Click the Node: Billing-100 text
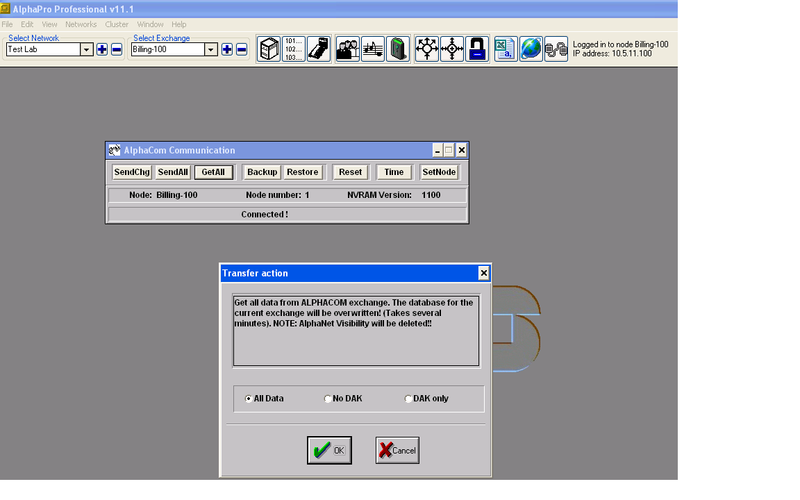Image resolution: width=800 pixels, height=500 pixels. (x=163, y=195)
